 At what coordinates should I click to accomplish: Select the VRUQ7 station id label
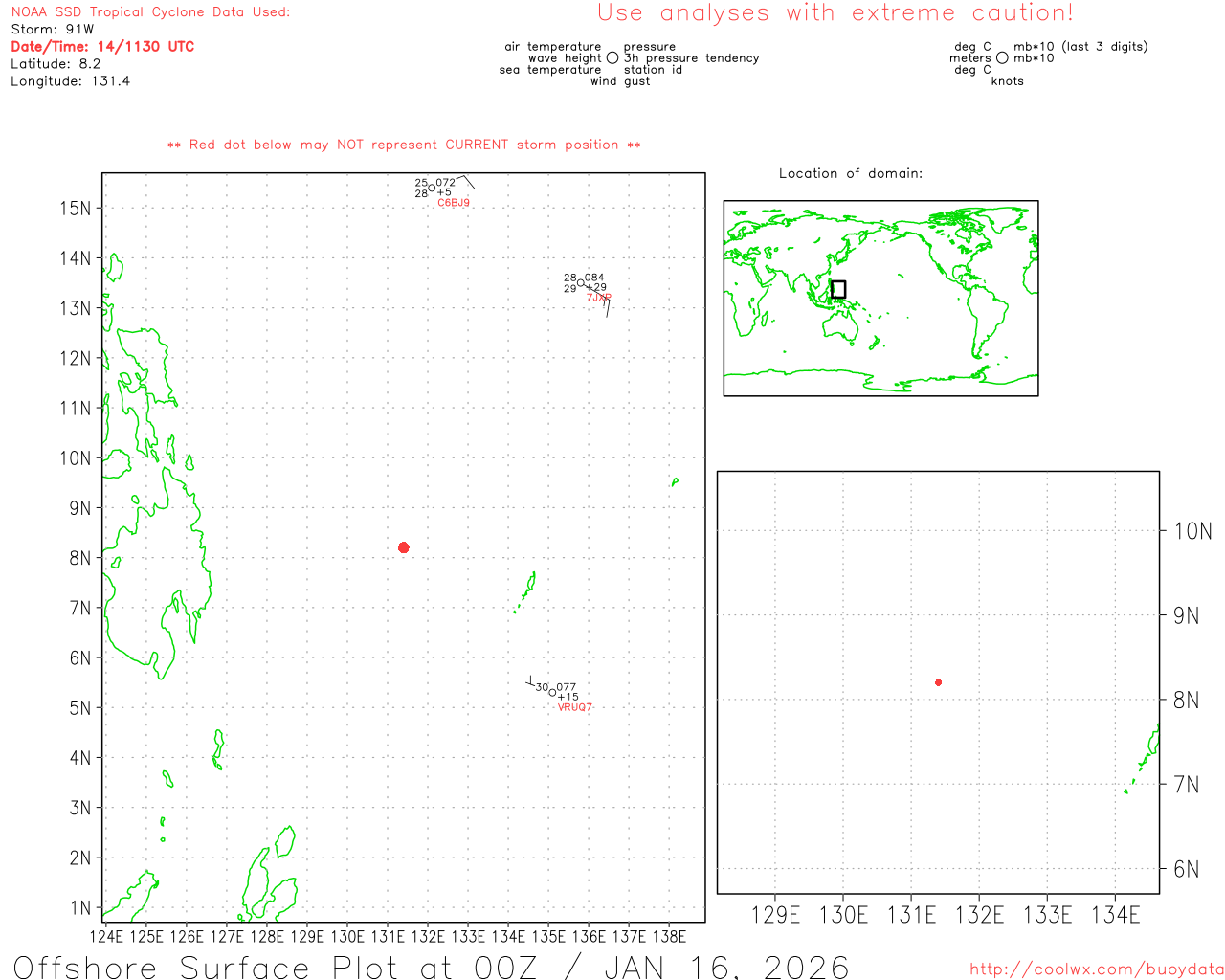(575, 707)
